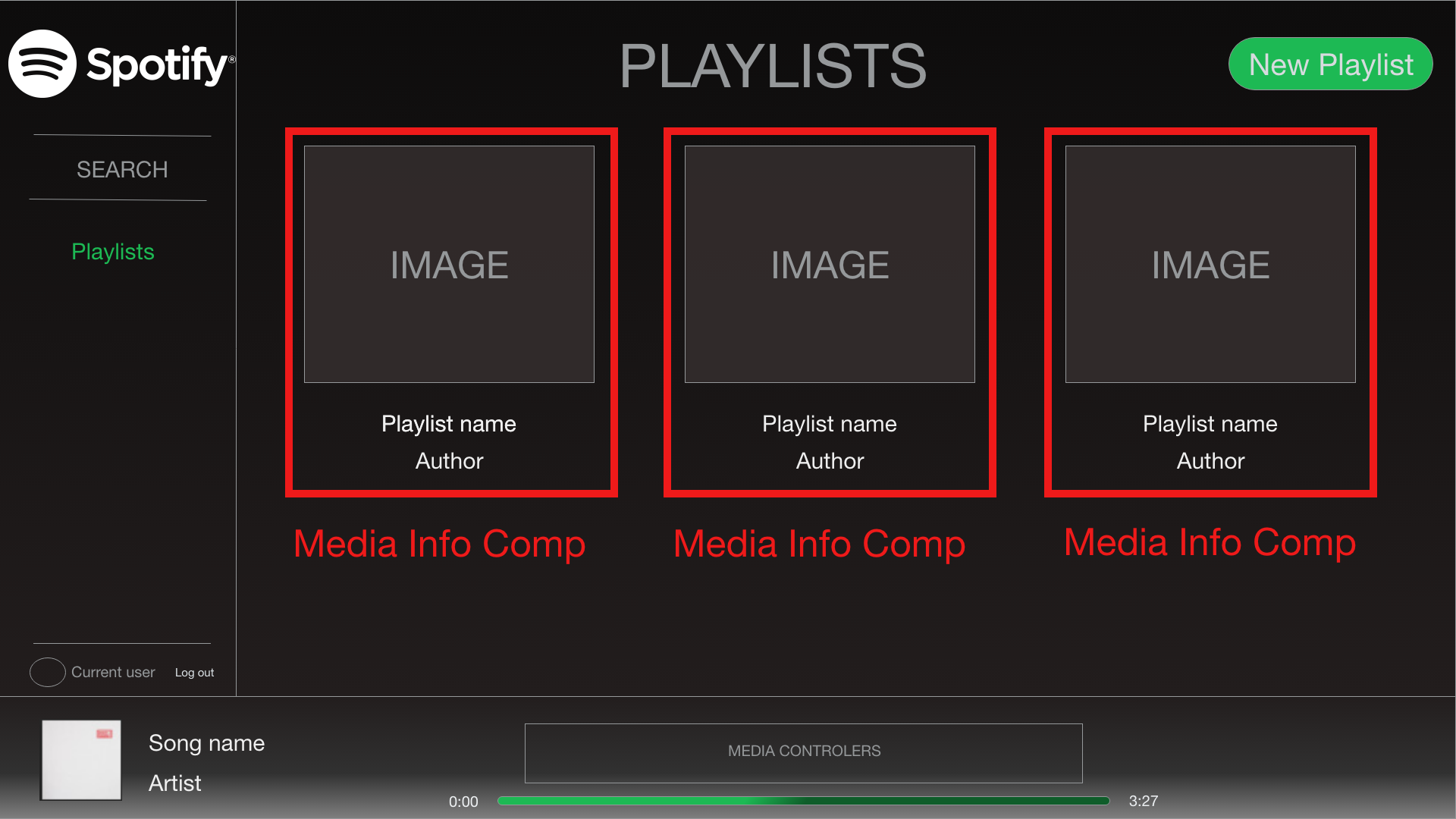This screenshot has height=819, width=1456.
Task: Click the Current user label
Action: (113, 673)
